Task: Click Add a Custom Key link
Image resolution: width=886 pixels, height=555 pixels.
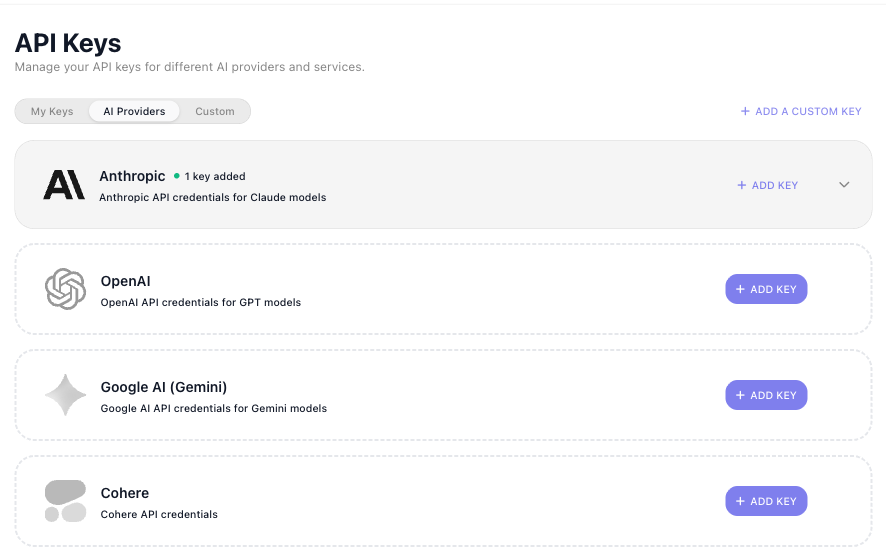Action: tap(801, 111)
